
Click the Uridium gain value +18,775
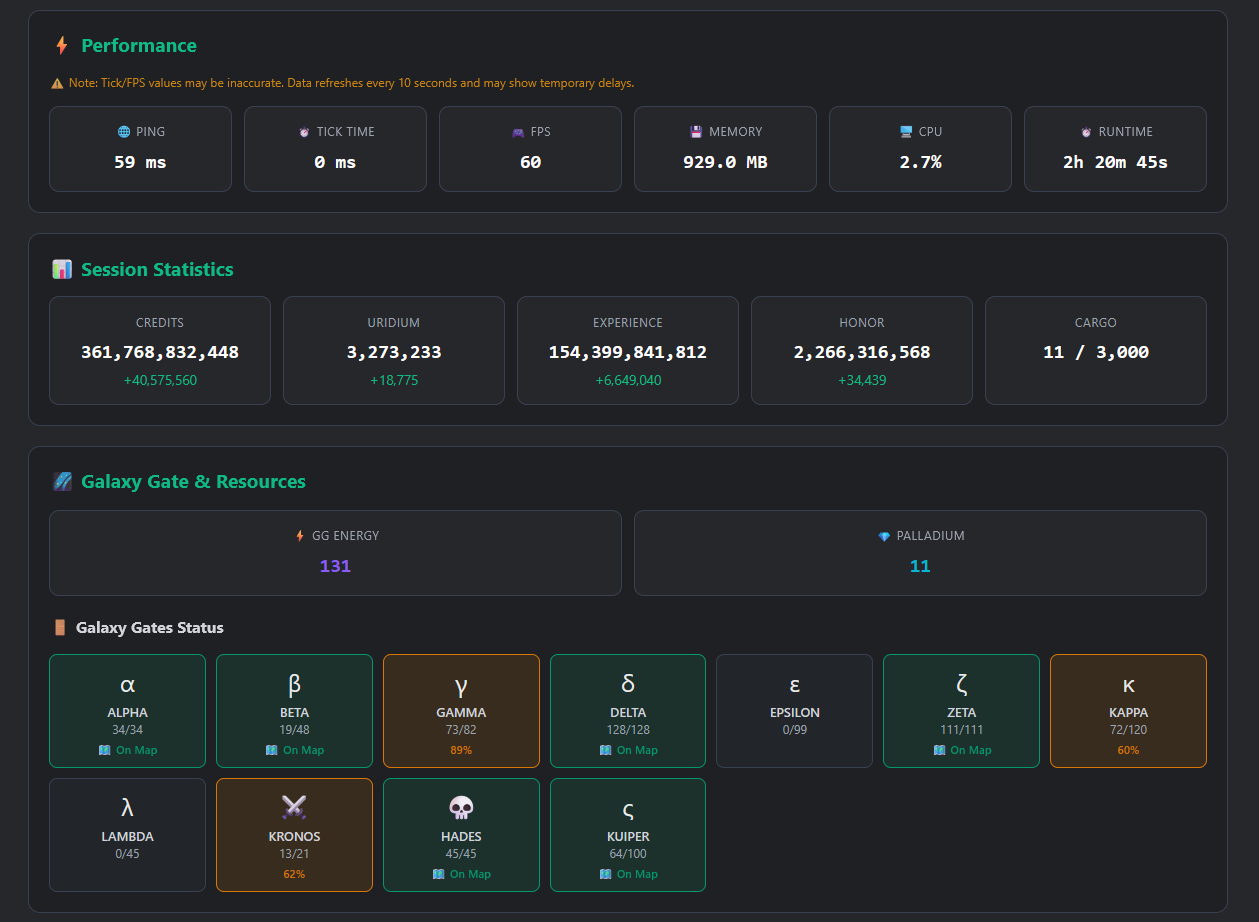[394, 380]
